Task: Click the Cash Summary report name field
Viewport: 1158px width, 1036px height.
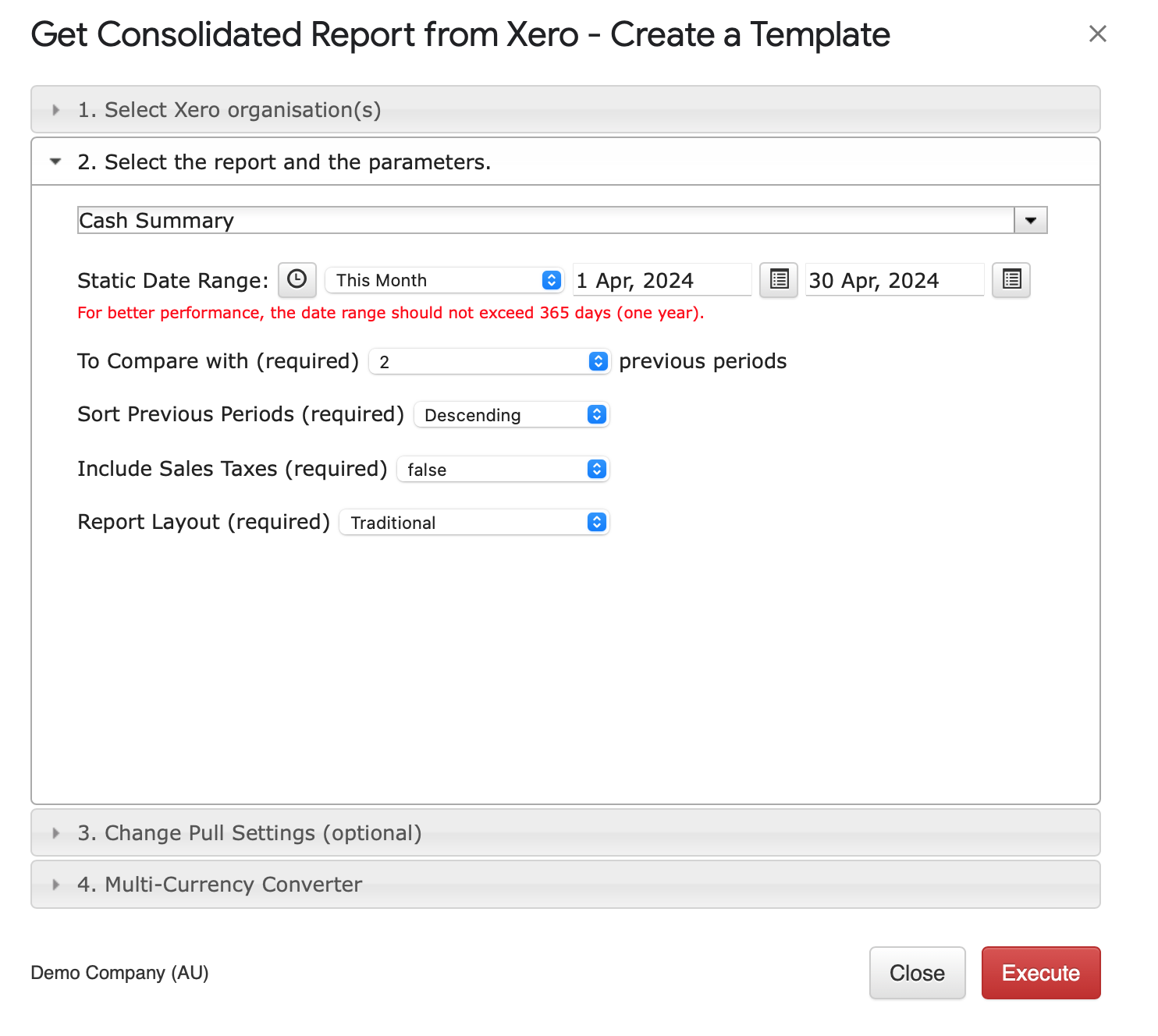Action: tap(546, 220)
